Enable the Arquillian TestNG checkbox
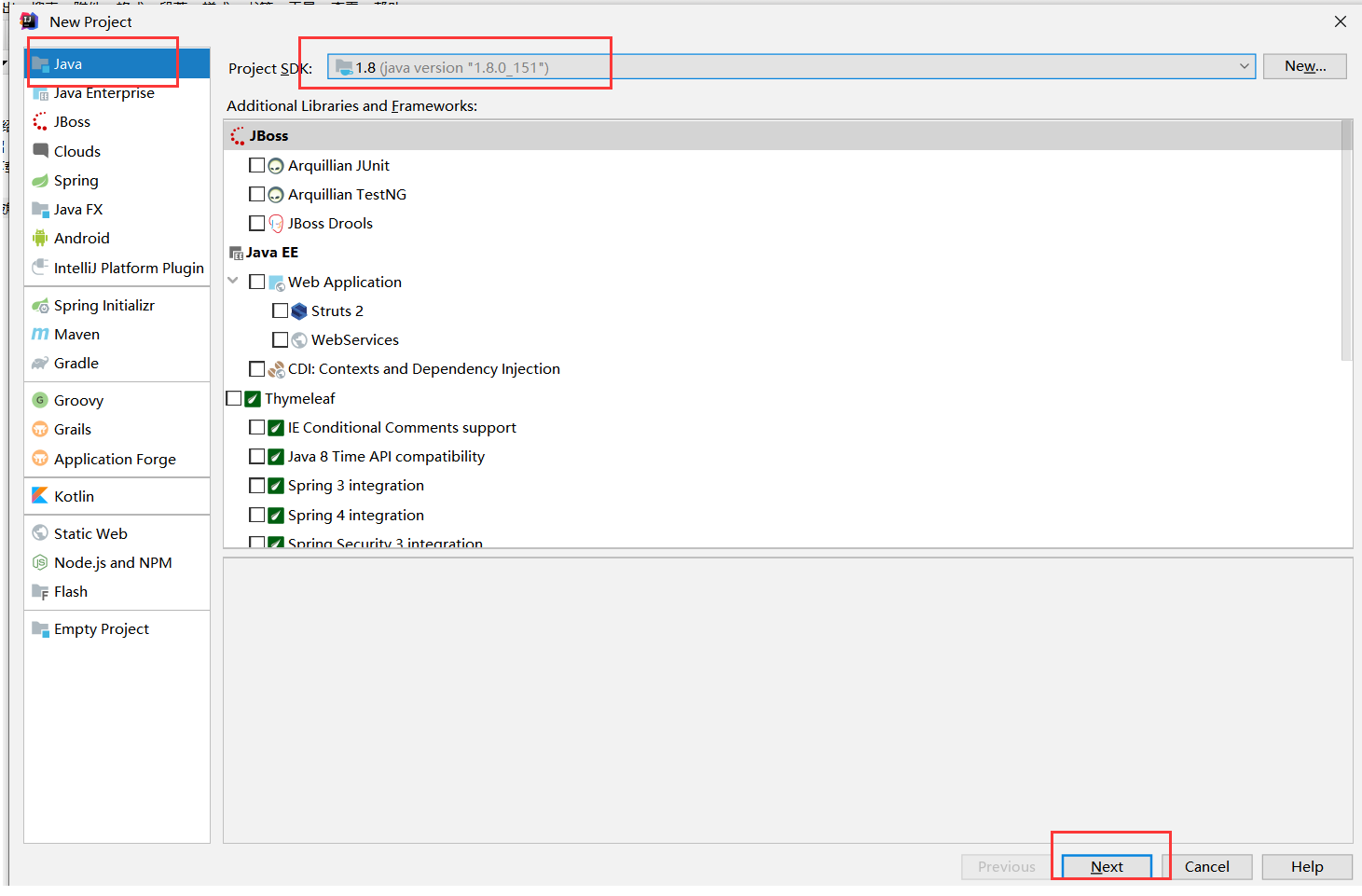 [x=257, y=194]
